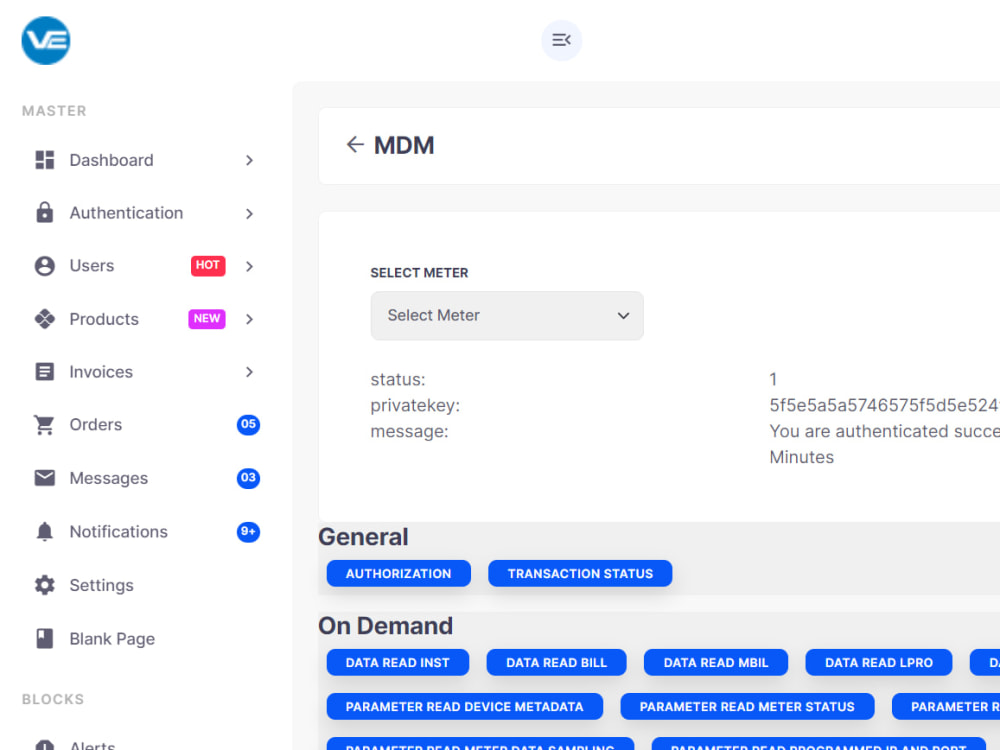Navigate to the Dashboard page
Viewport: 1000px width, 750px height.
pos(110,160)
